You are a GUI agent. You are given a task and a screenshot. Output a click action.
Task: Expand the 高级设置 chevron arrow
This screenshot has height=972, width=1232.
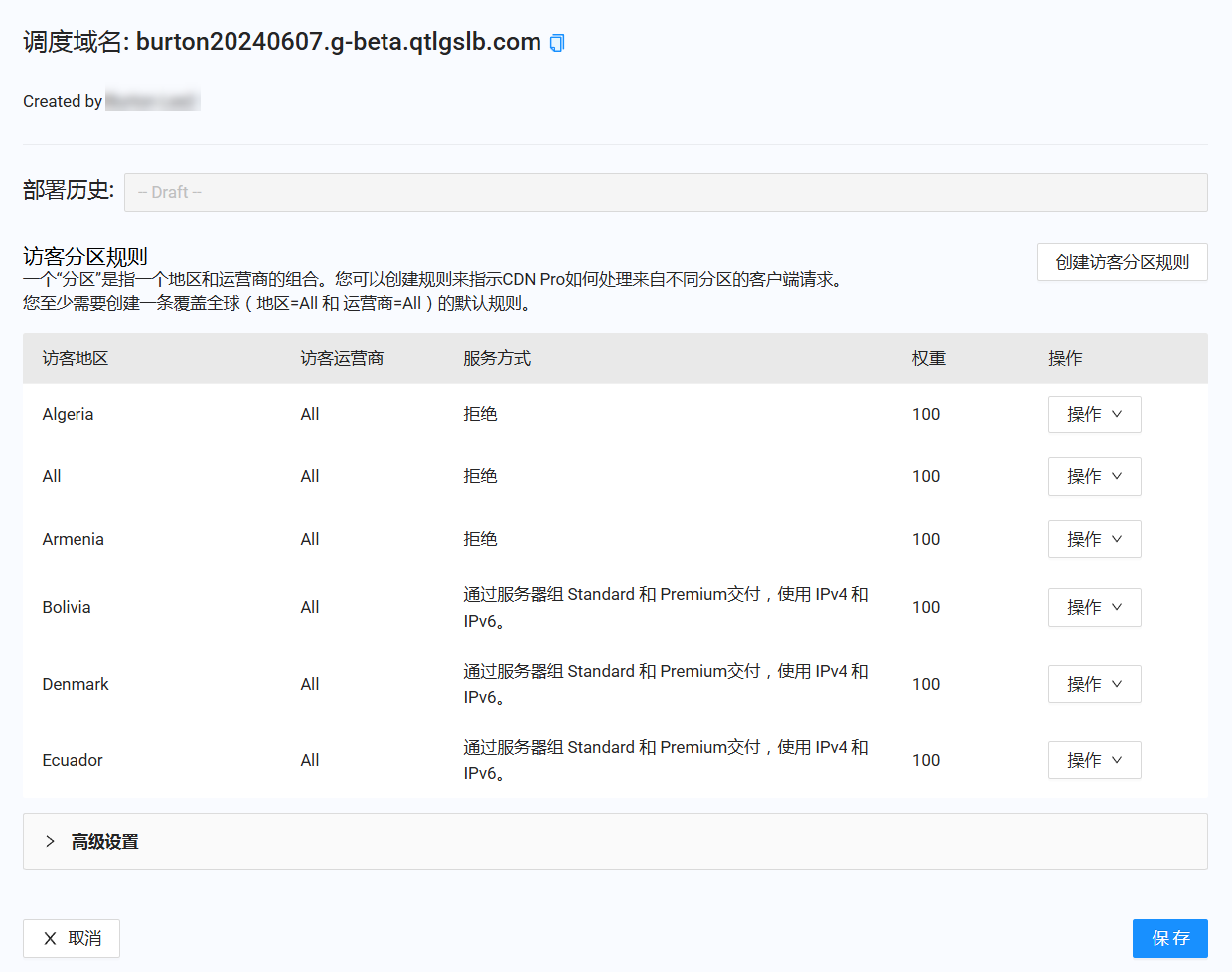click(x=50, y=842)
